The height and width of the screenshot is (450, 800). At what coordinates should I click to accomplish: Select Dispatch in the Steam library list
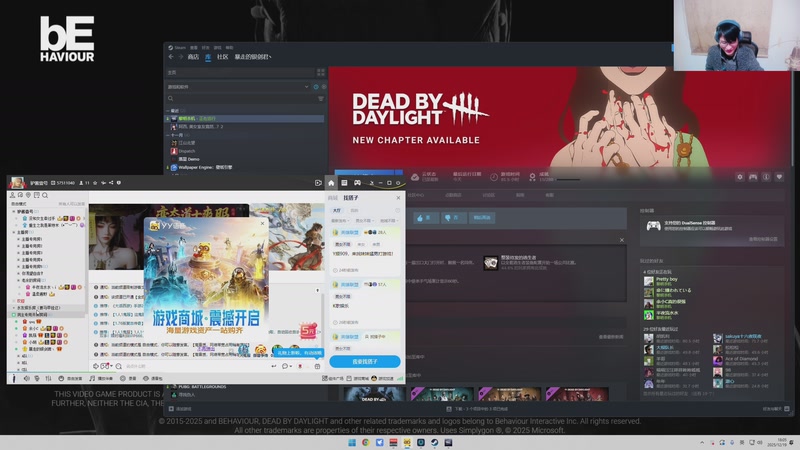tap(187, 151)
